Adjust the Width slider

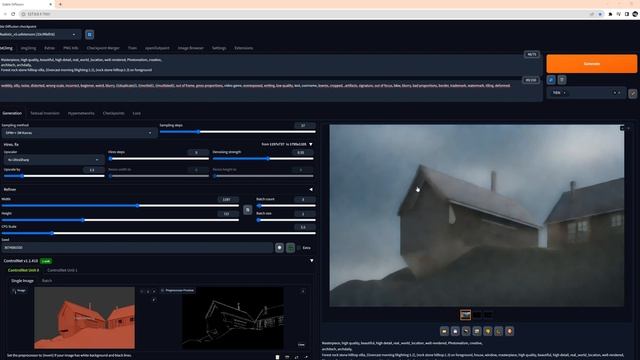tap(120, 206)
